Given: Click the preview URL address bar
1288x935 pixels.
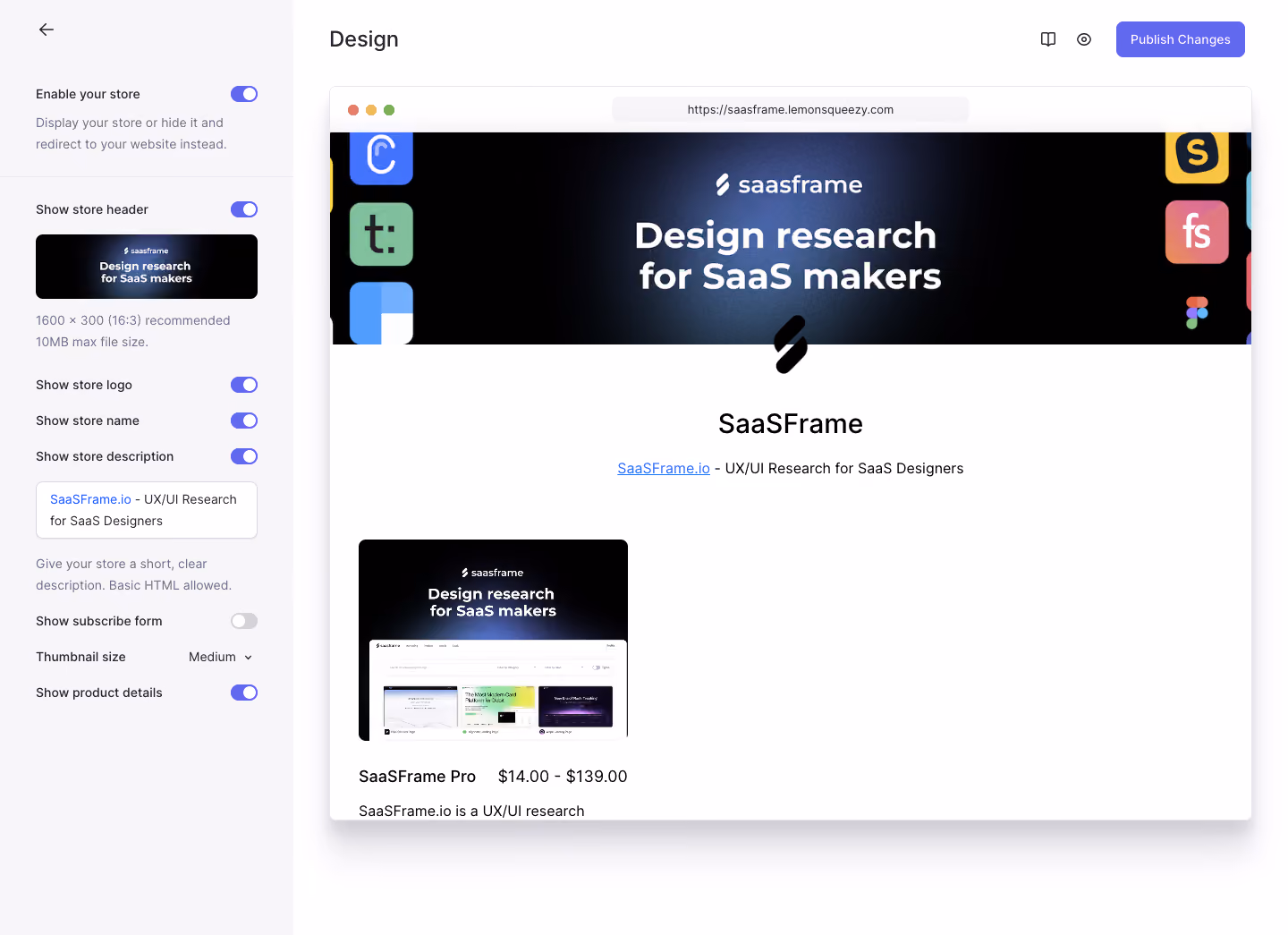Looking at the screenshot, I should click(791, 109).
